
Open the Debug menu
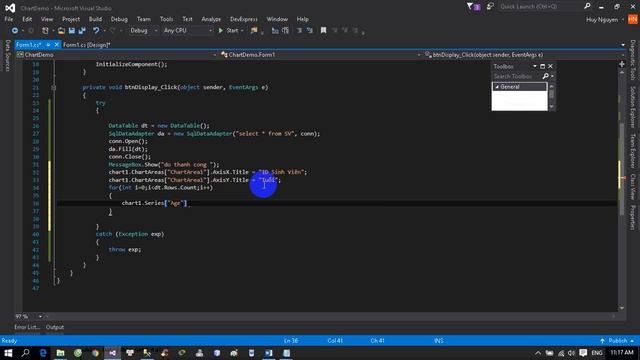coord(119,19)
